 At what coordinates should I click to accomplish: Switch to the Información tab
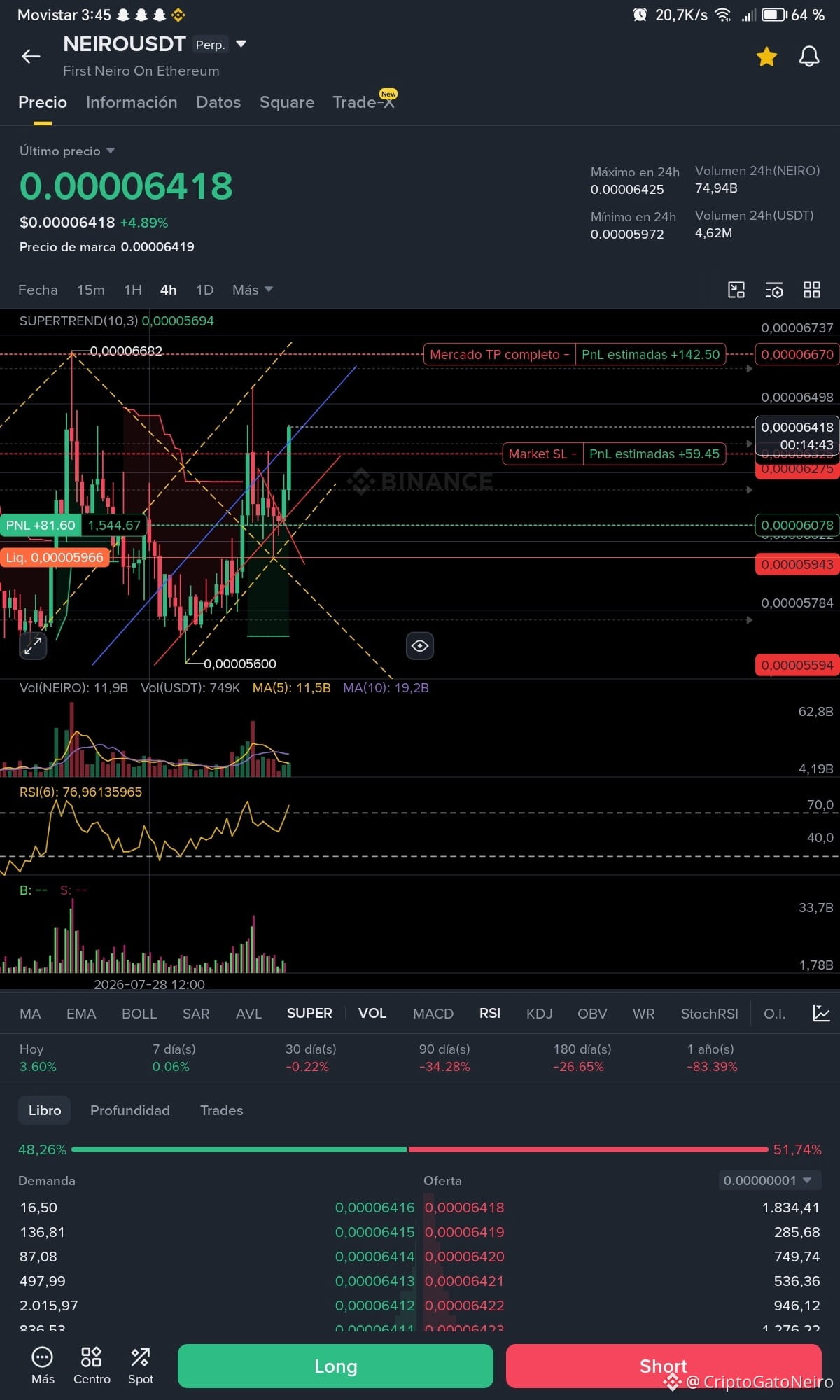(x=132, y=102)
